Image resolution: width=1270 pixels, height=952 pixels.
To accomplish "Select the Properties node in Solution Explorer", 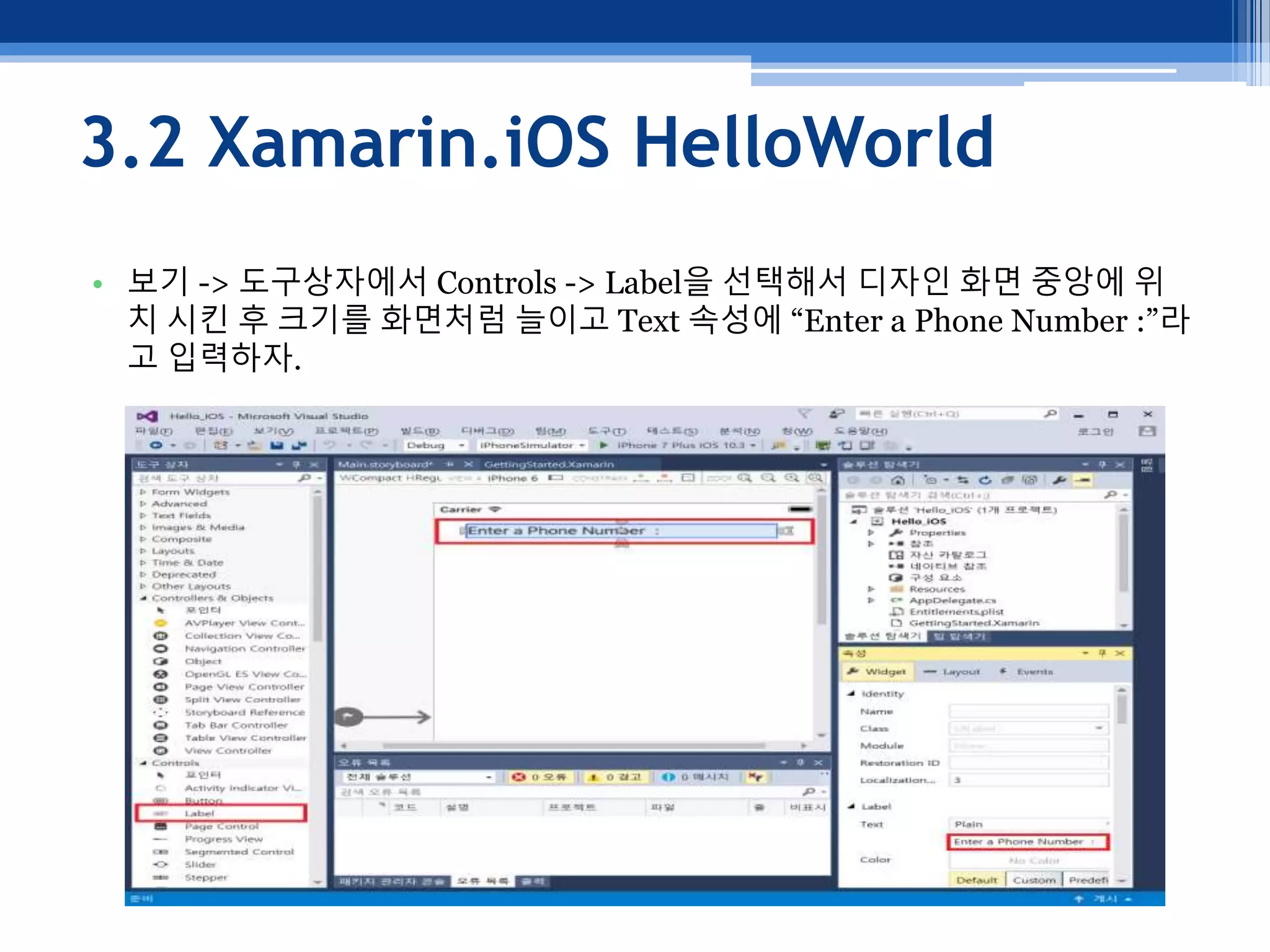I will pyautogui.click(x=937, y=533).
